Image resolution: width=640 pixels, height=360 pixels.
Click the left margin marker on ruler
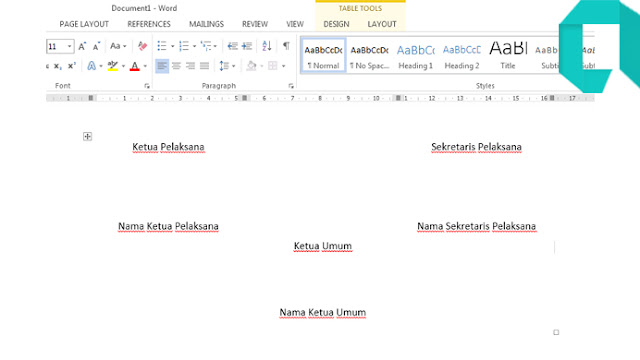[91, 98]
